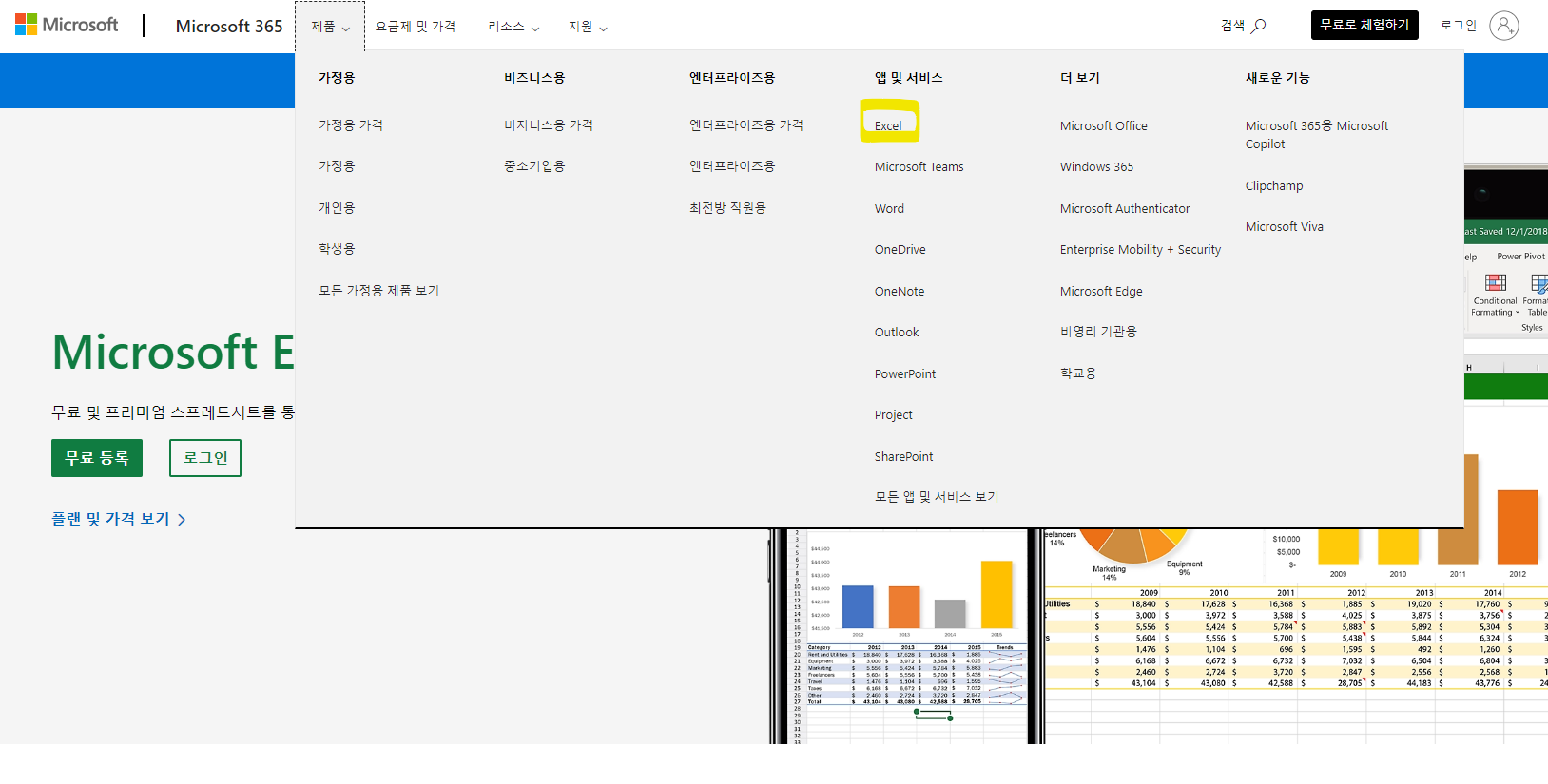Select 엔터프라이즈용 entry below 가격
The image size is (1548, 784).
(x=732, y=166)
